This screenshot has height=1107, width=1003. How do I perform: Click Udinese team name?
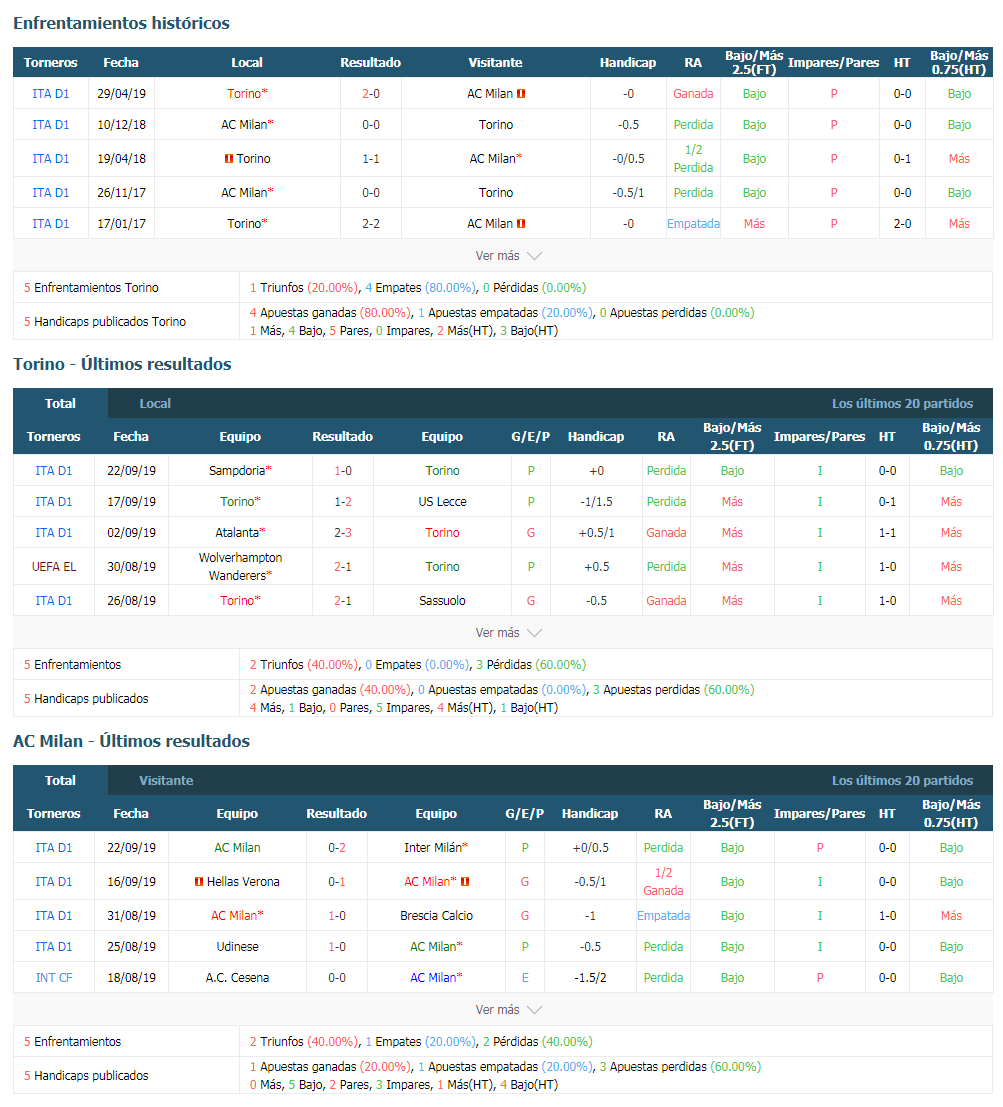[237, 946]
